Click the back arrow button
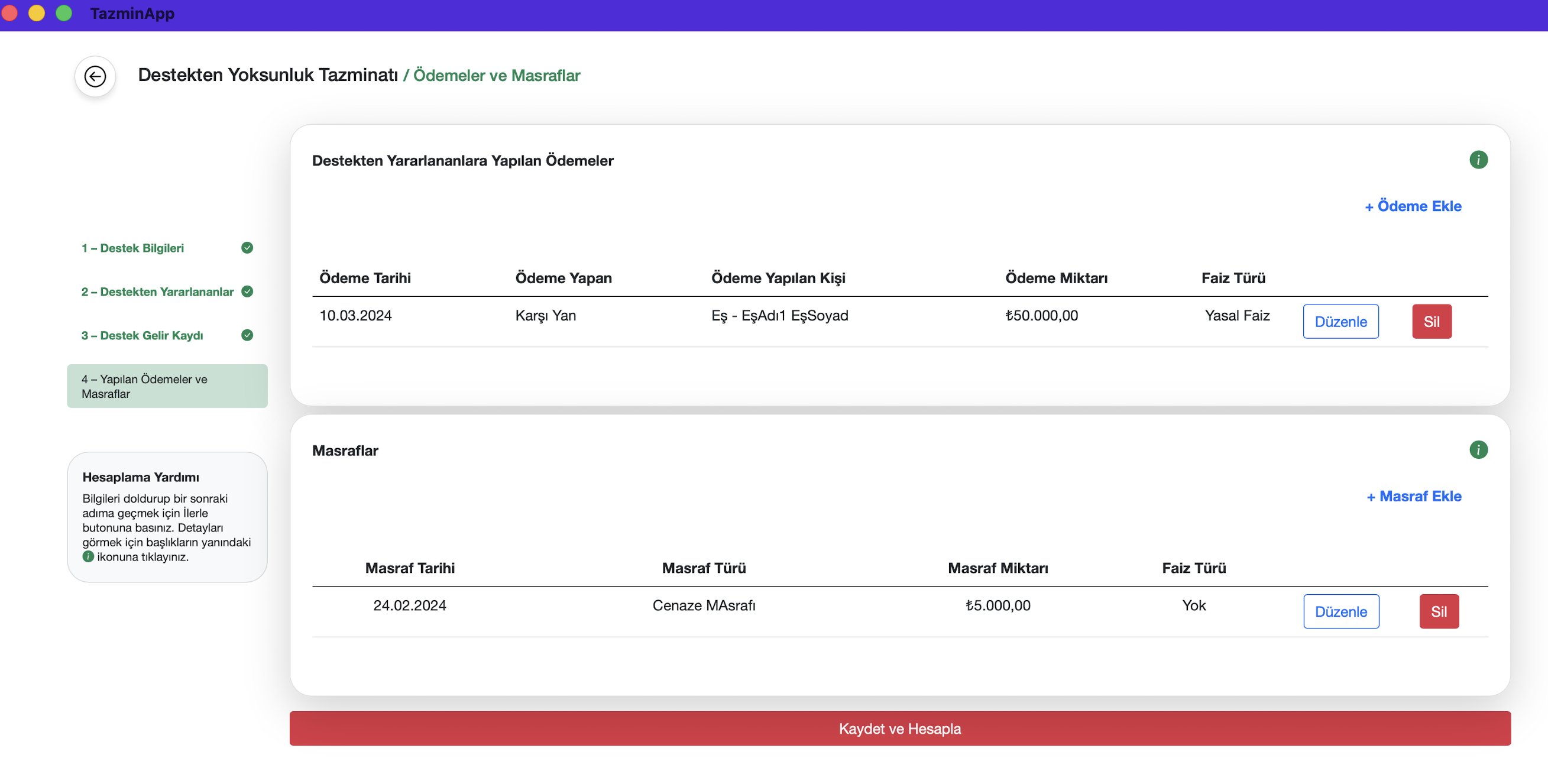The width and height of the screenshot is (1548, 784). pos(95,76)
